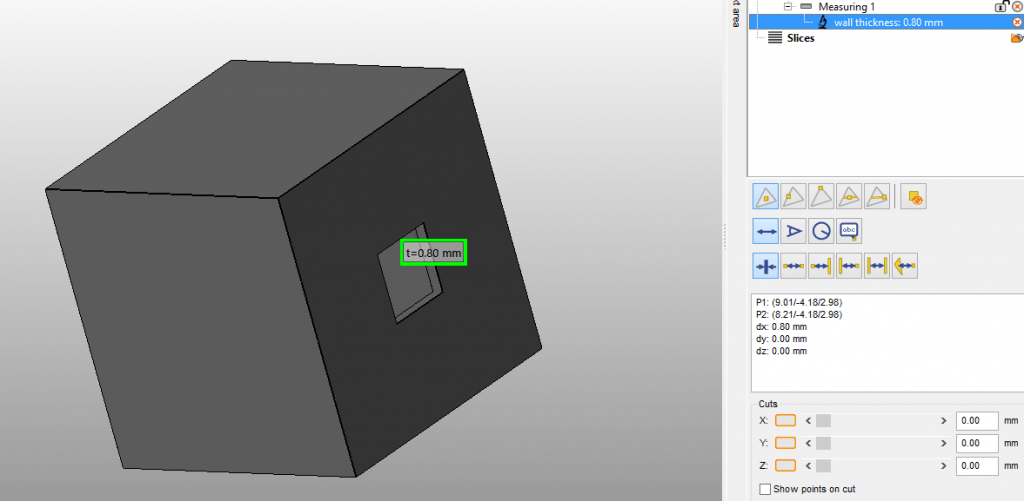The width and height of the screenshot is (1024, 501).
Task: Select the point on edge snap mode
Action: point(793,196)
